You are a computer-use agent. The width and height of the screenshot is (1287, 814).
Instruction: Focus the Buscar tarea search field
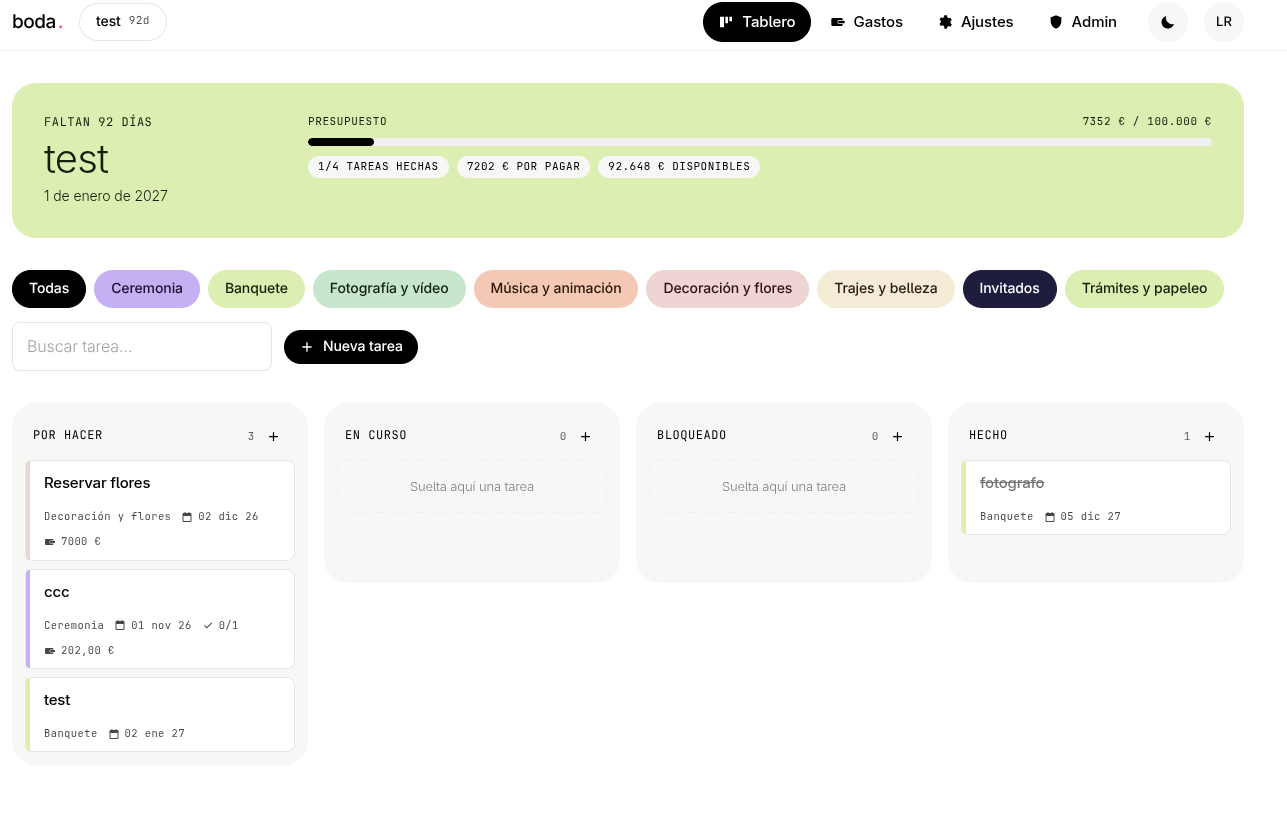click(x=142, y=347)
